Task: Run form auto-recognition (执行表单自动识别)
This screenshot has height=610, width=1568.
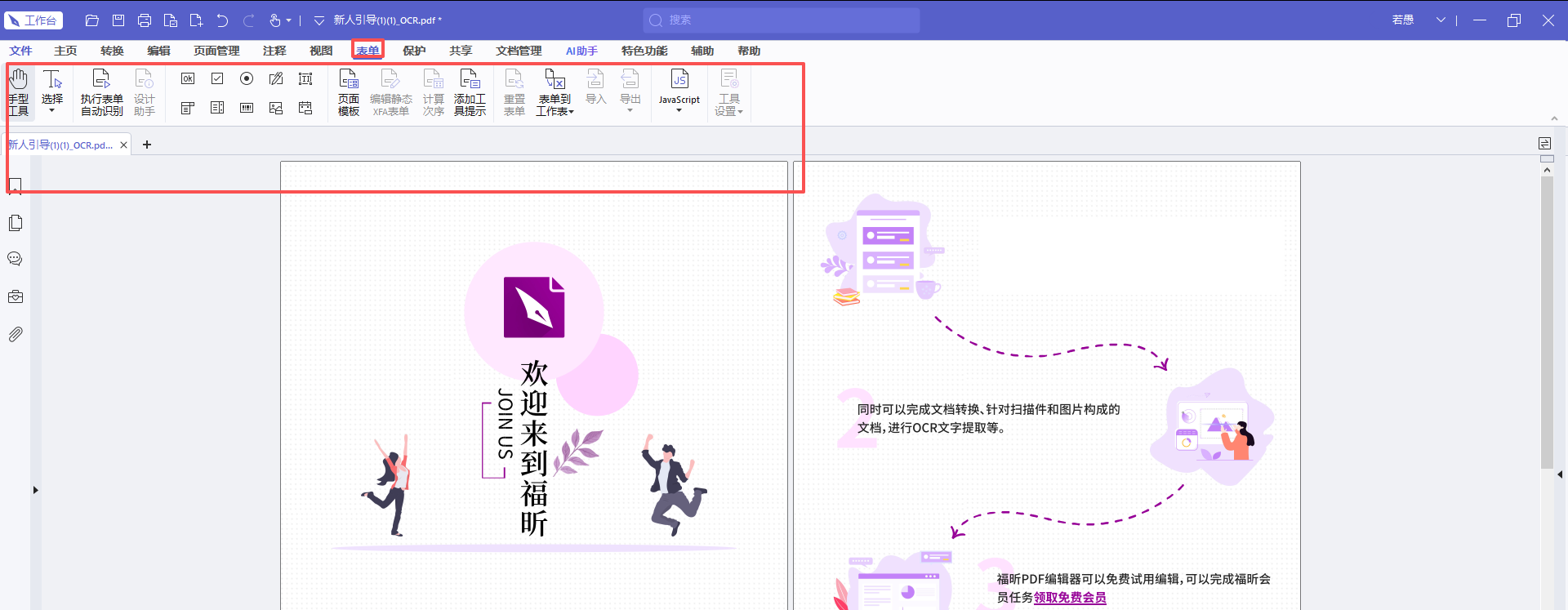Action: [101, 92]
